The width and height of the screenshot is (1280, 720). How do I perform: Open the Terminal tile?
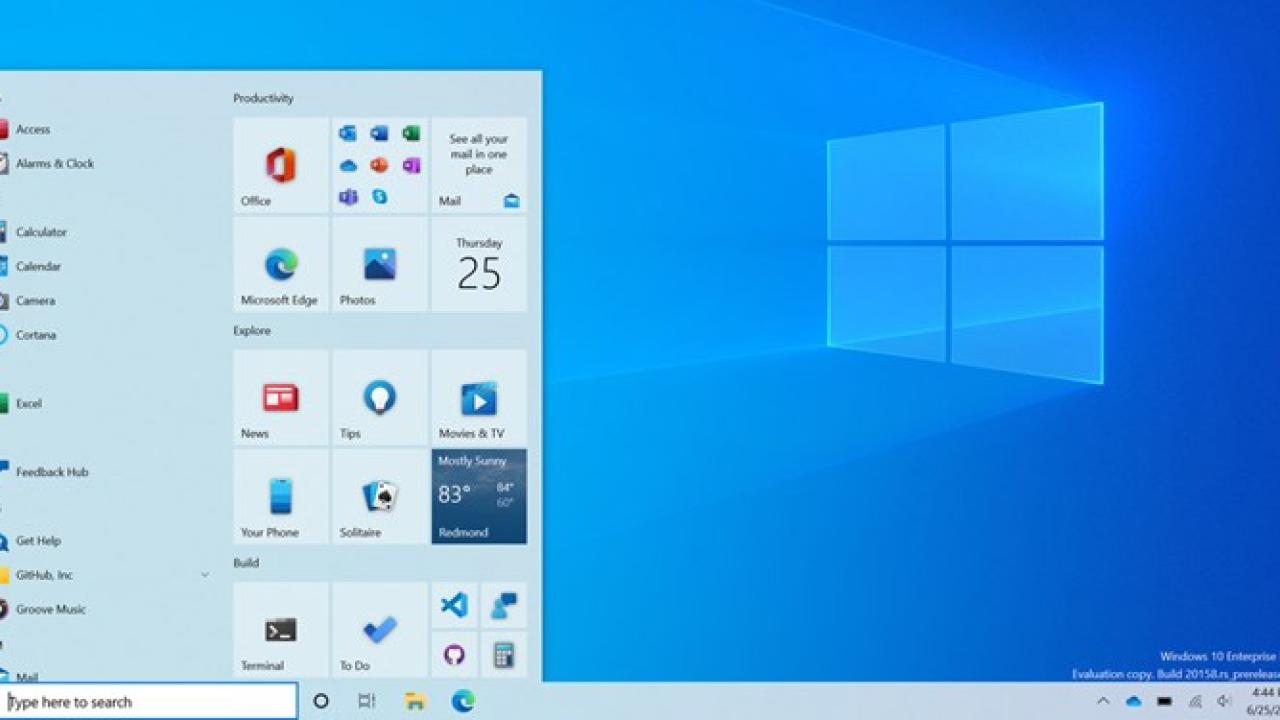[281, 630]
